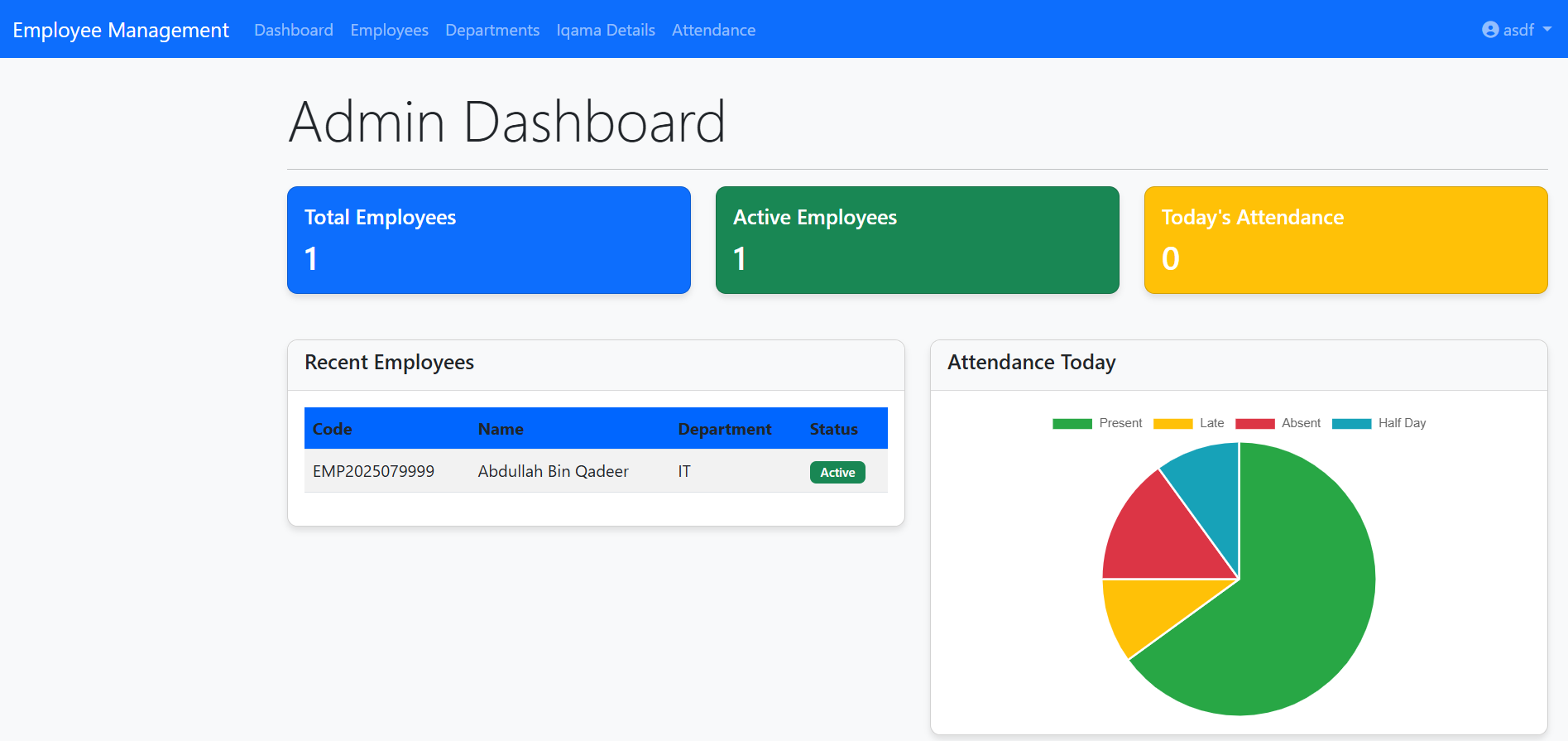
Task: Click the Late legend label text
Action: pyautogui.click(x=1211, y=423)
